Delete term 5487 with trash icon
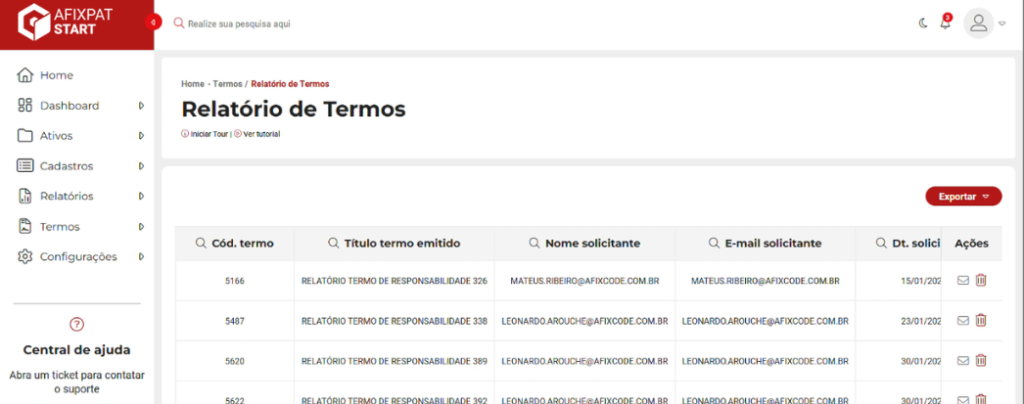Image resolution: width=1024 pixels, height=404 pixels. pyautogui.click(x=981, y=320)
